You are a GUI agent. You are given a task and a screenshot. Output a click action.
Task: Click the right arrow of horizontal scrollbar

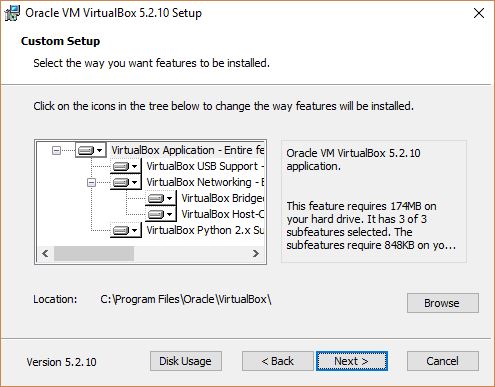tap(256, 254)
